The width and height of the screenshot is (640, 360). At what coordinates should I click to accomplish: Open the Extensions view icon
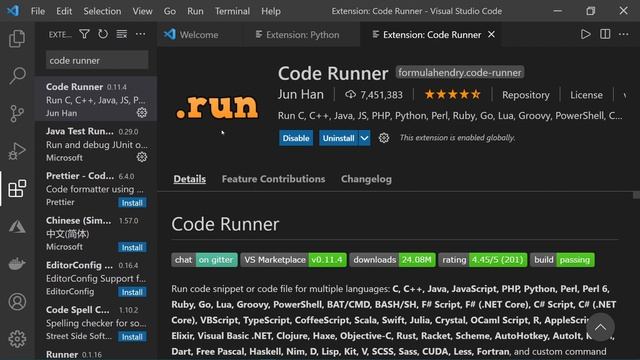pyautogui.click(x=17, y=188)
